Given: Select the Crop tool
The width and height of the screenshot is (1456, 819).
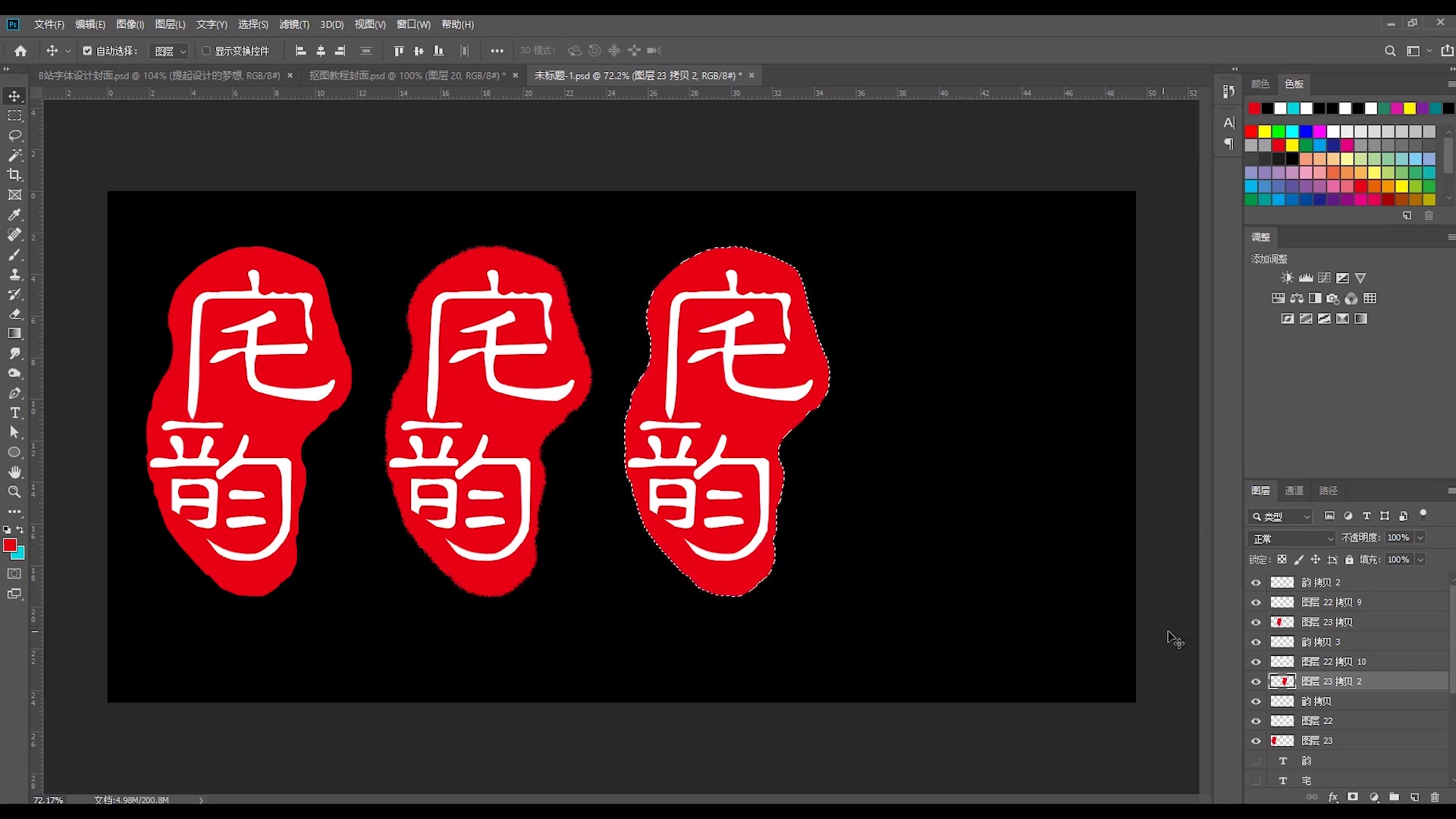Looking at the screenshot, I should point(14,175).
